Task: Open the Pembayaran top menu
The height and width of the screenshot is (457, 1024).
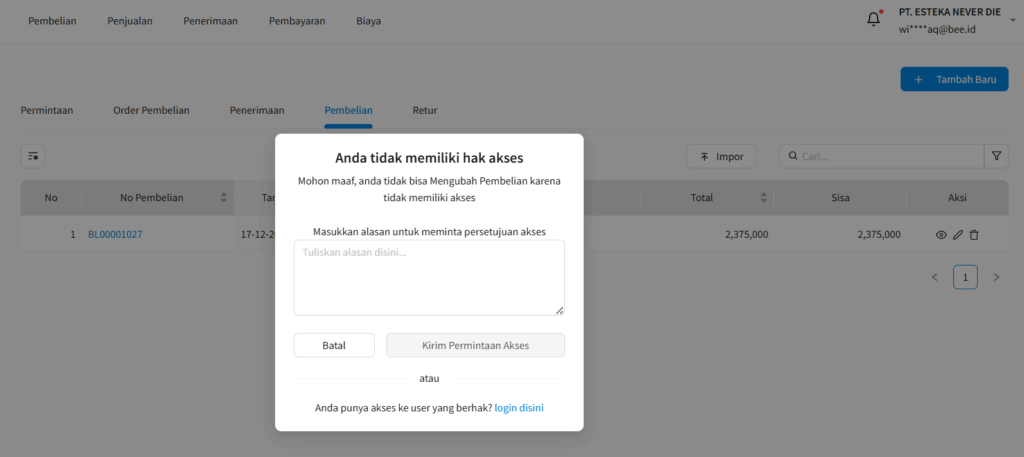Action: [297, 21]
